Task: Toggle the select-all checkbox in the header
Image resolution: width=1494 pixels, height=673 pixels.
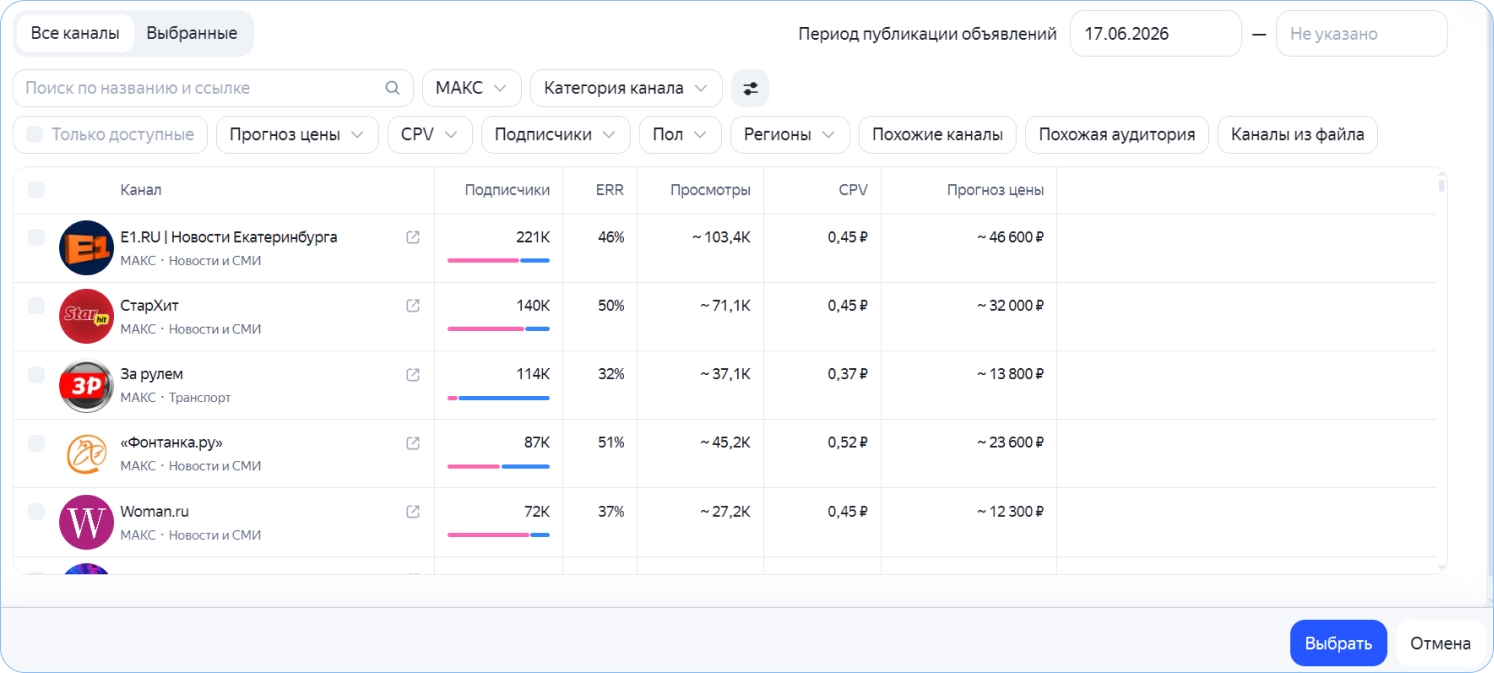Action: click(x=36, y=190)
